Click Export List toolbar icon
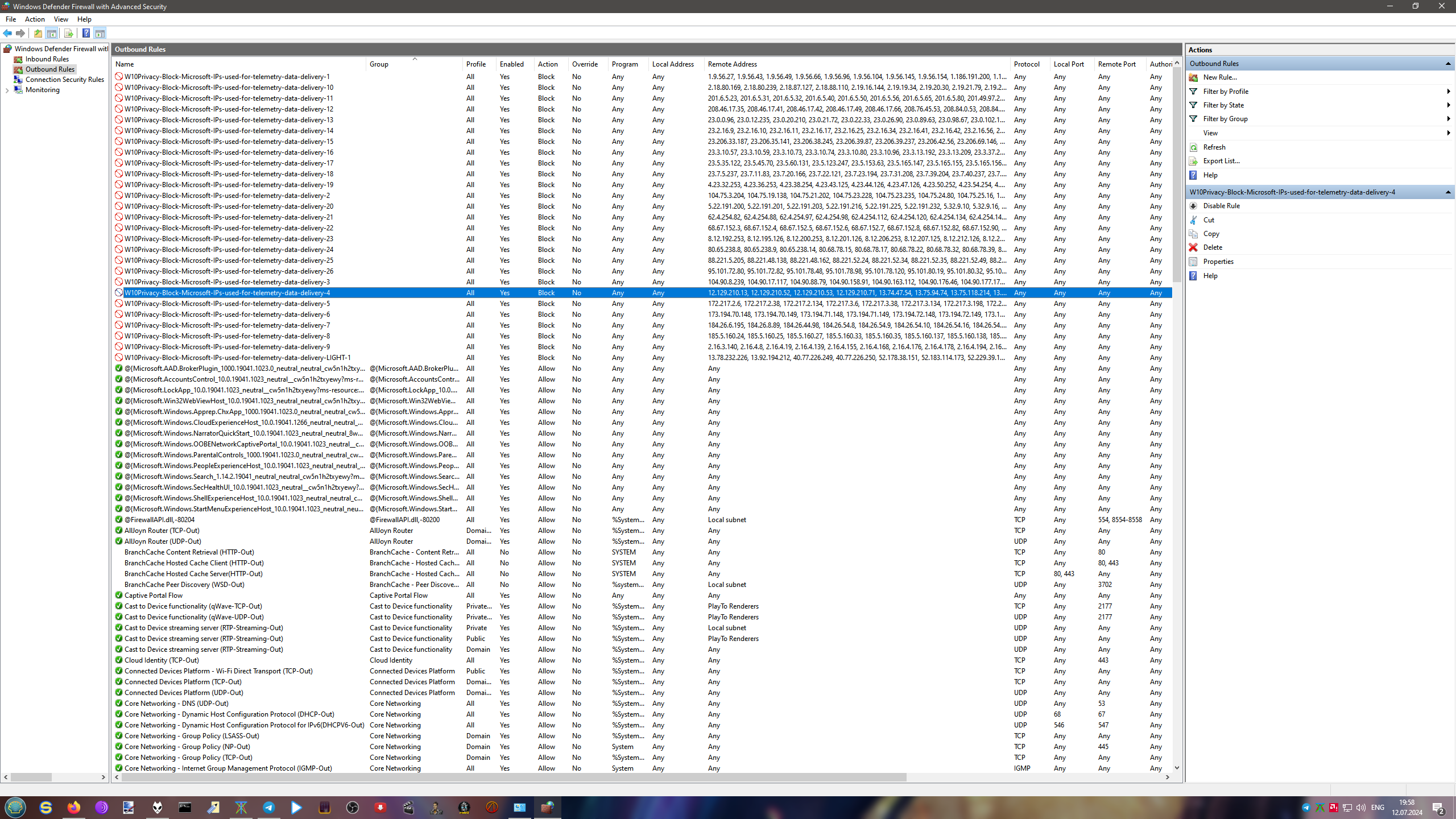Image resolution: width=1456 pixels, height=819 pixels. (x=68, y=33)
